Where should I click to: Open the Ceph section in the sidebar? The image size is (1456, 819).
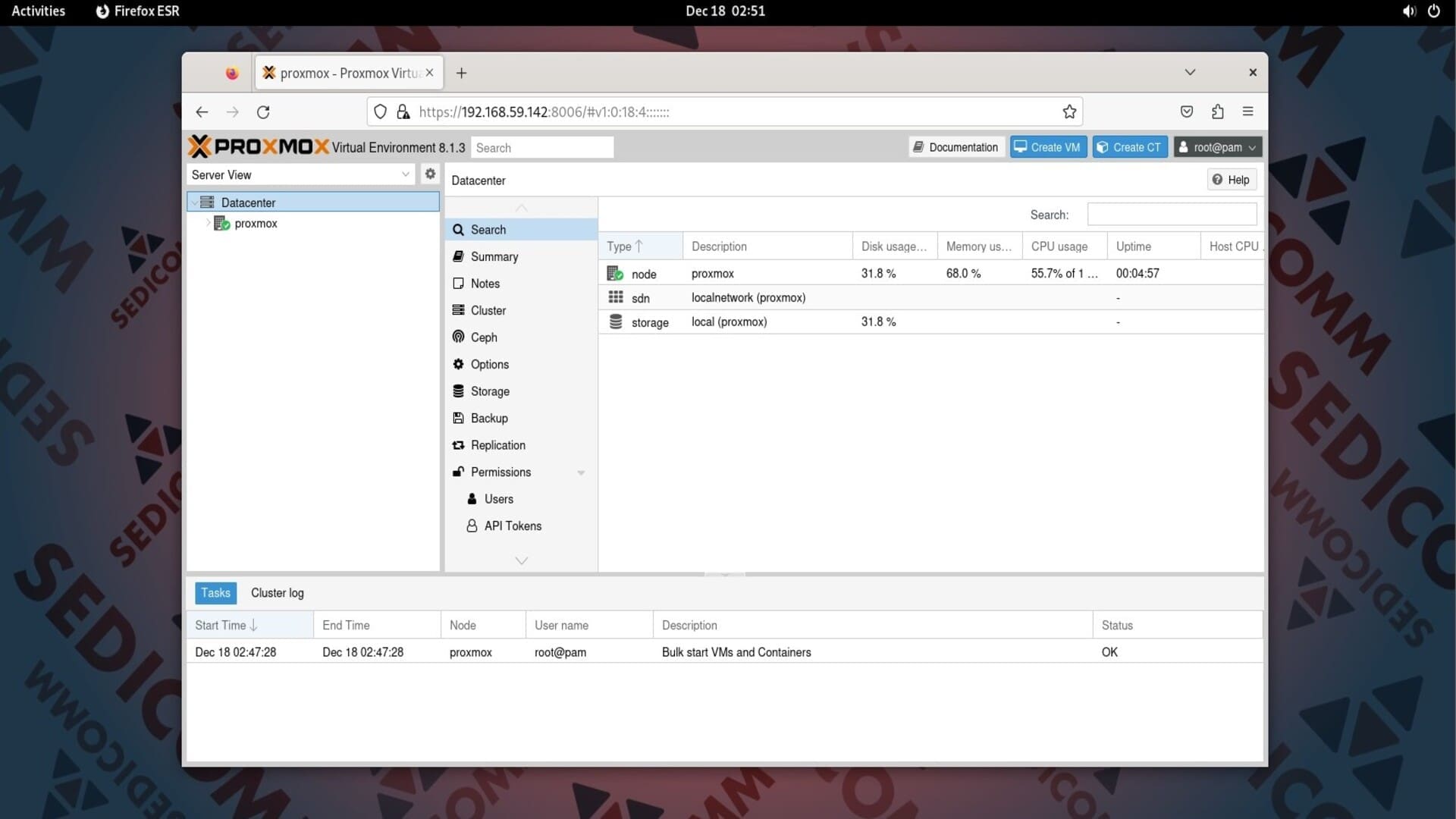(483, 337)
